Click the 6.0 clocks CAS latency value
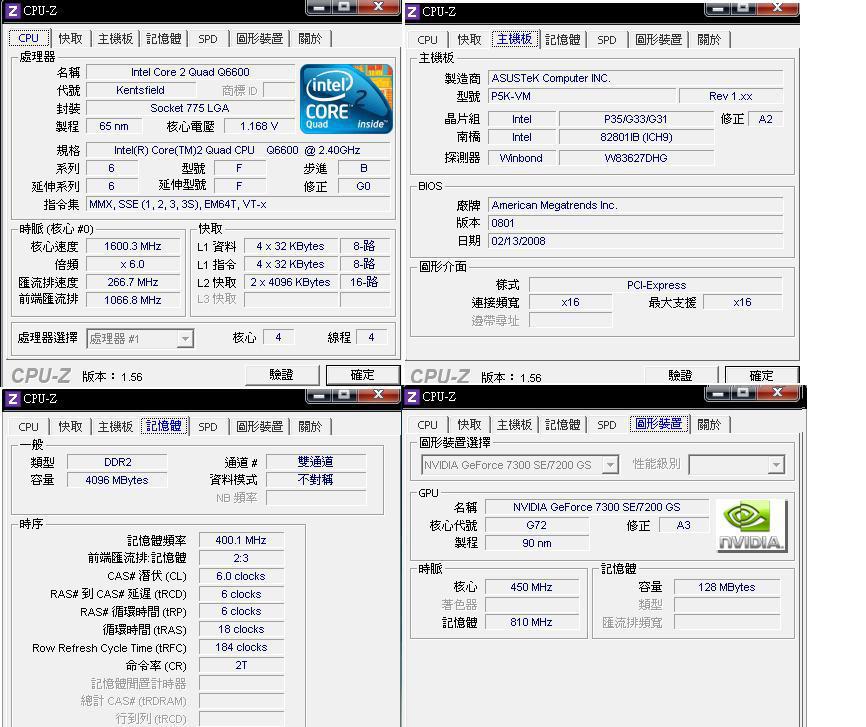This screenshot has width=866, height=727. tap(241, 576)
